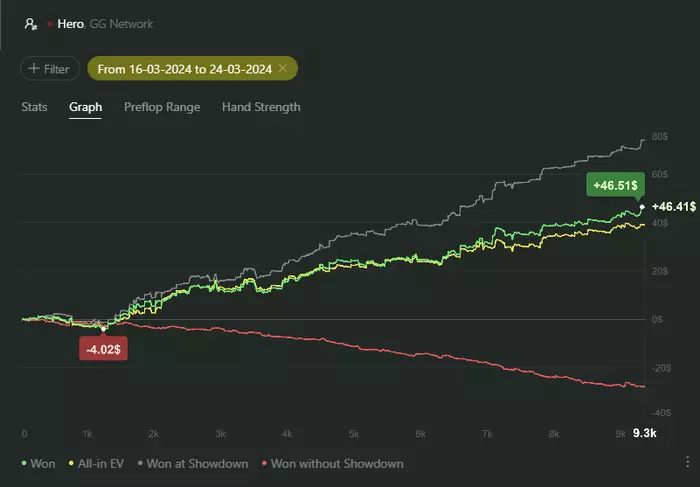Viewport: 700px width, 487px height.
Task: Open the Preflop Range tab
Action: click(162, 107)
